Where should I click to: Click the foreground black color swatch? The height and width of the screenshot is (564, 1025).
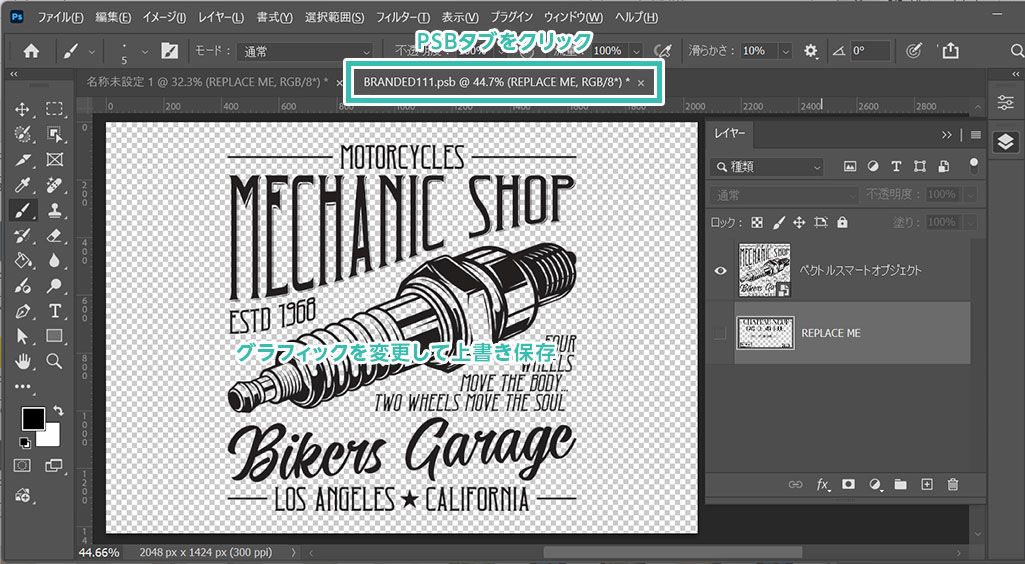pos(33,418)
